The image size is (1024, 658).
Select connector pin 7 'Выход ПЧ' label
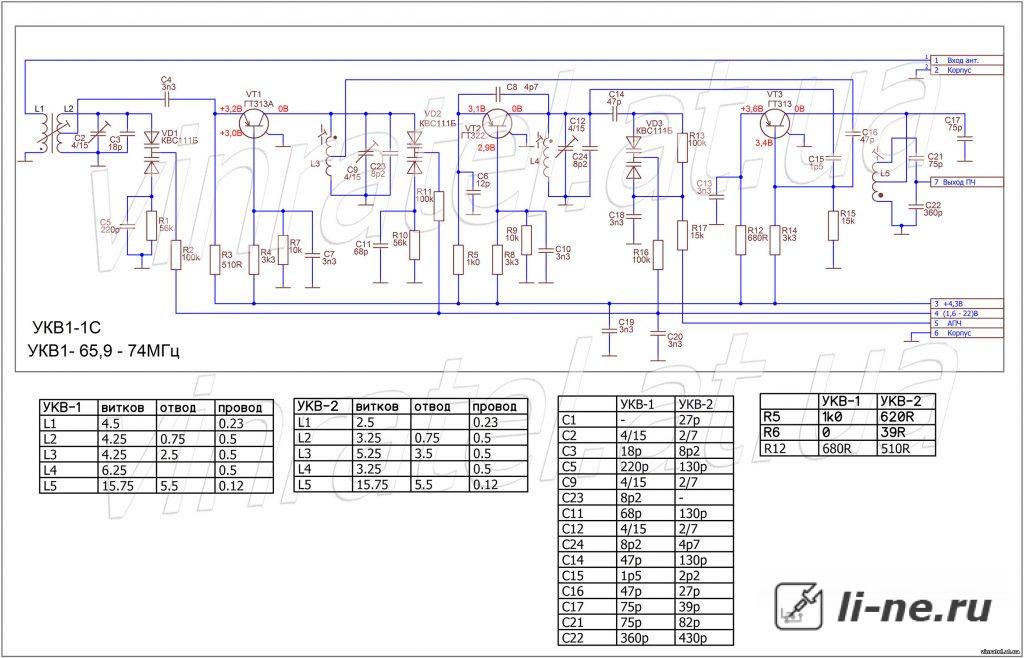[x=967, y=182]
